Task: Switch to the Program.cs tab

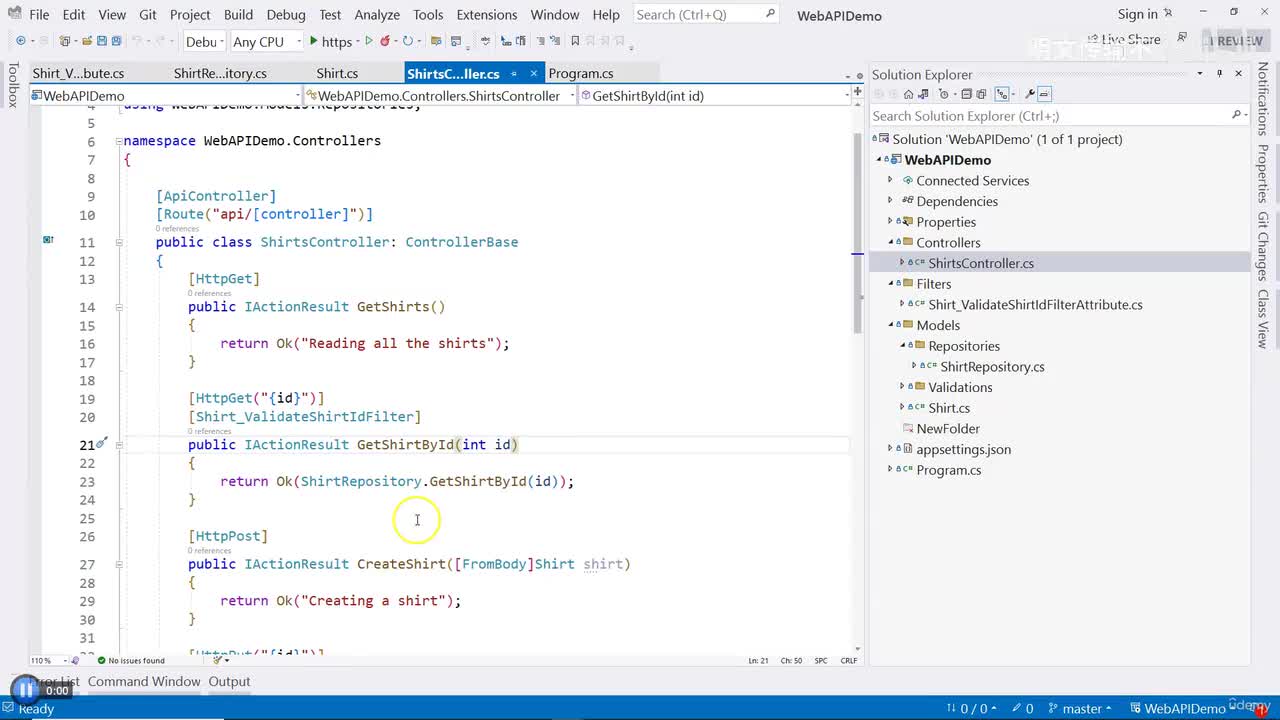Action: coord(581,74)
